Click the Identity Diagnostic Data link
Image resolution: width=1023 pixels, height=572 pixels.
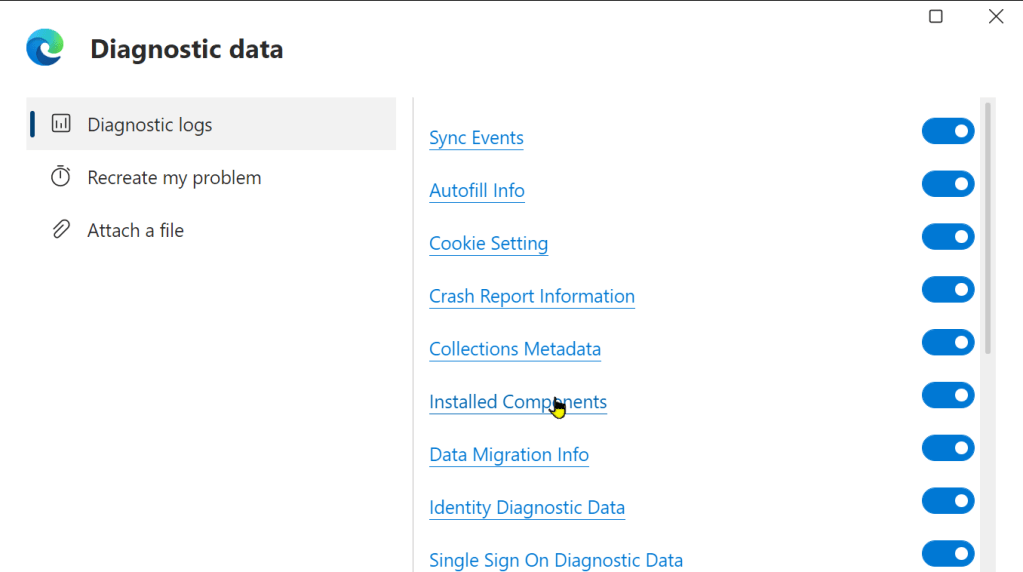tap(526, 508)
